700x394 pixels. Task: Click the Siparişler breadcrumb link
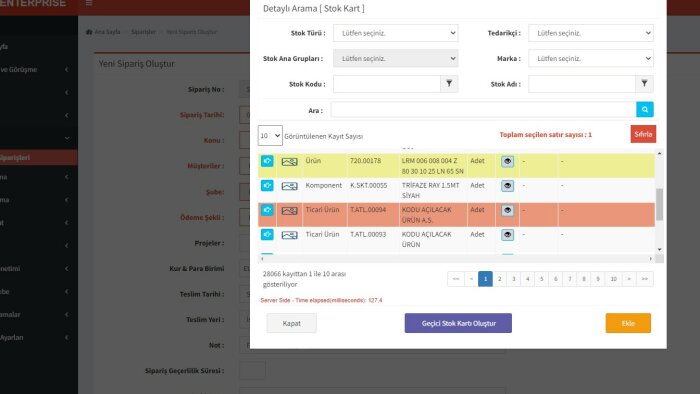point(143,32)
